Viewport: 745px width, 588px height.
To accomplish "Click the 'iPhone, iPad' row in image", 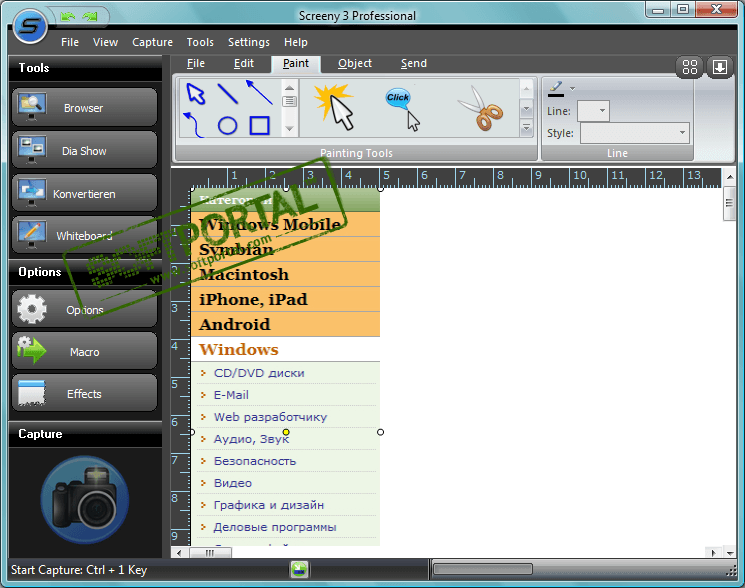I will (x=285, y=299).
